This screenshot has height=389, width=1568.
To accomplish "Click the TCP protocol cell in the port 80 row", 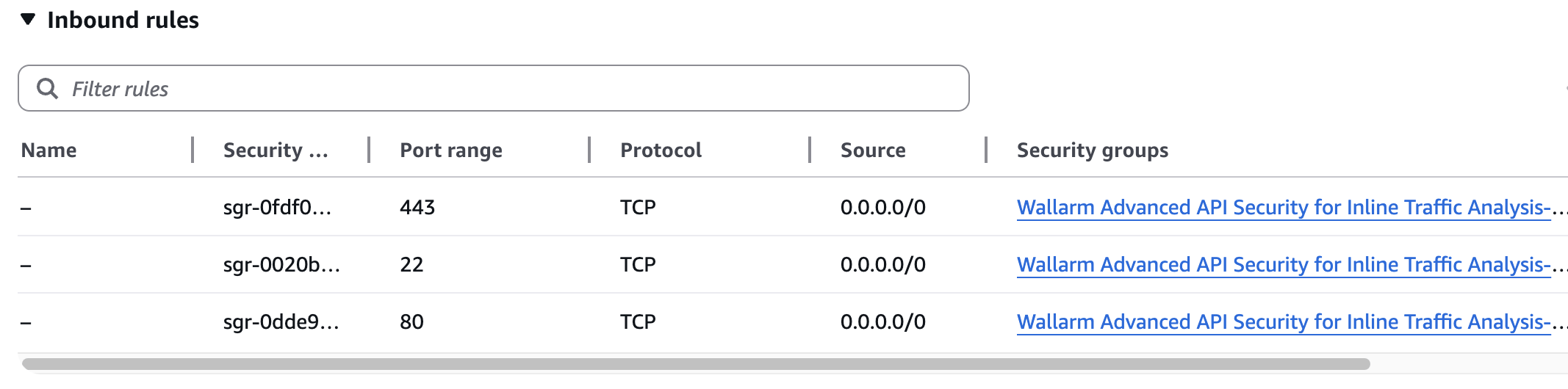I will click(x=638, y=322).
